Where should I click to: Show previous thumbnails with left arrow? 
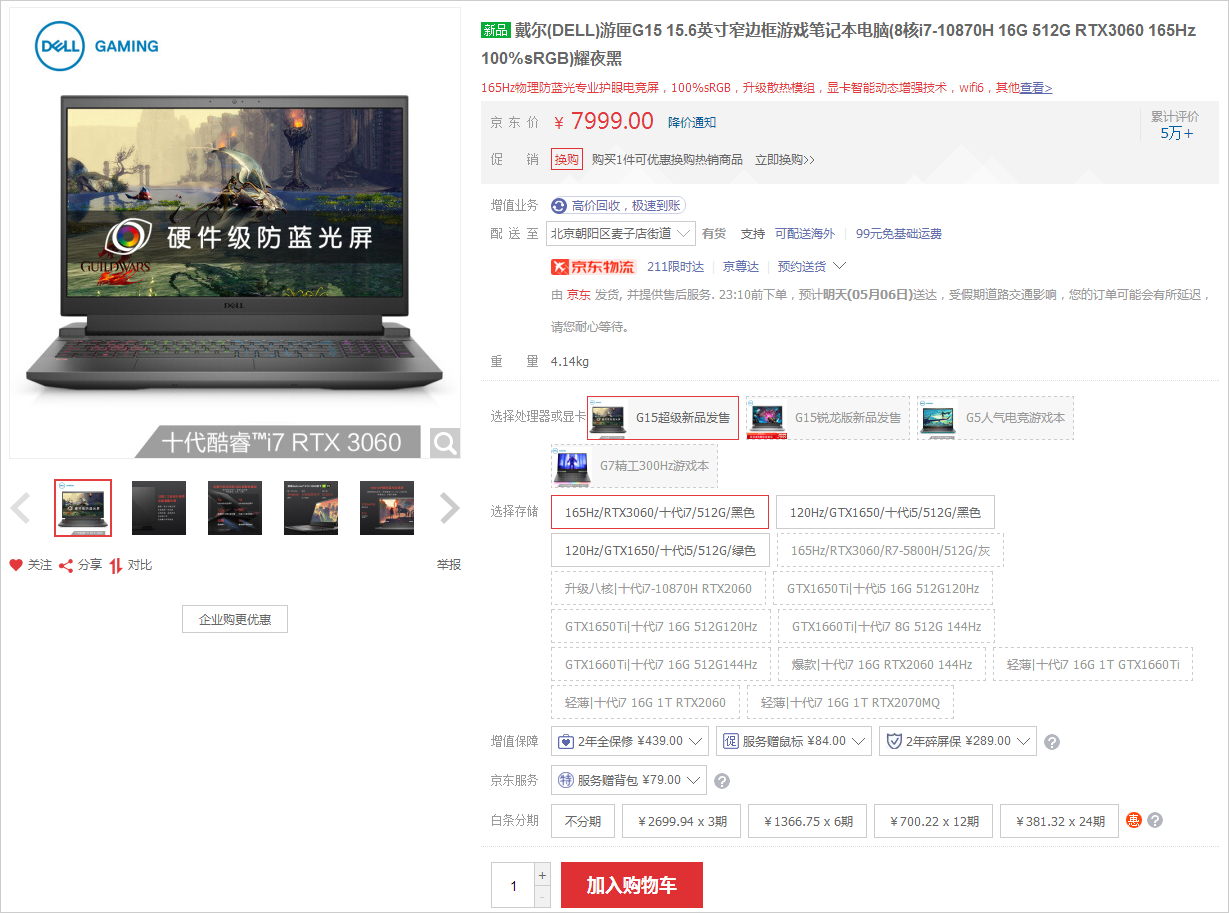pyautogui.click(x=20, y=508)
